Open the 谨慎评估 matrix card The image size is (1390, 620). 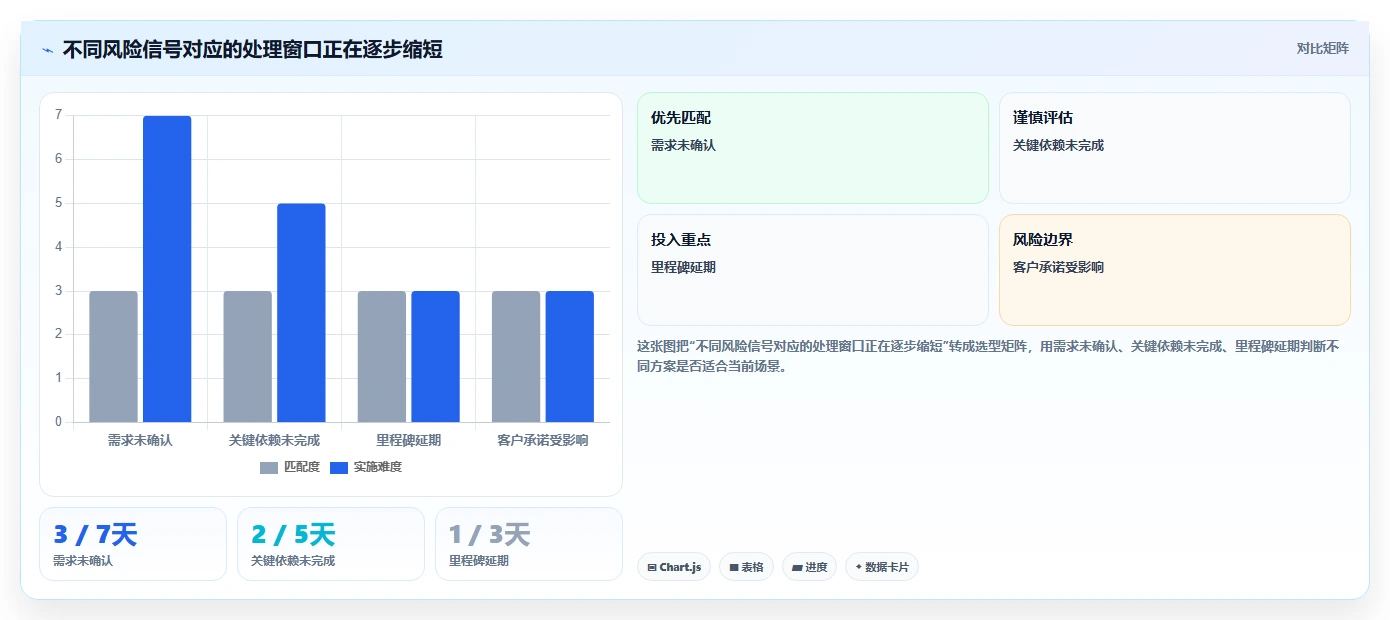(x=1175, y=148)
